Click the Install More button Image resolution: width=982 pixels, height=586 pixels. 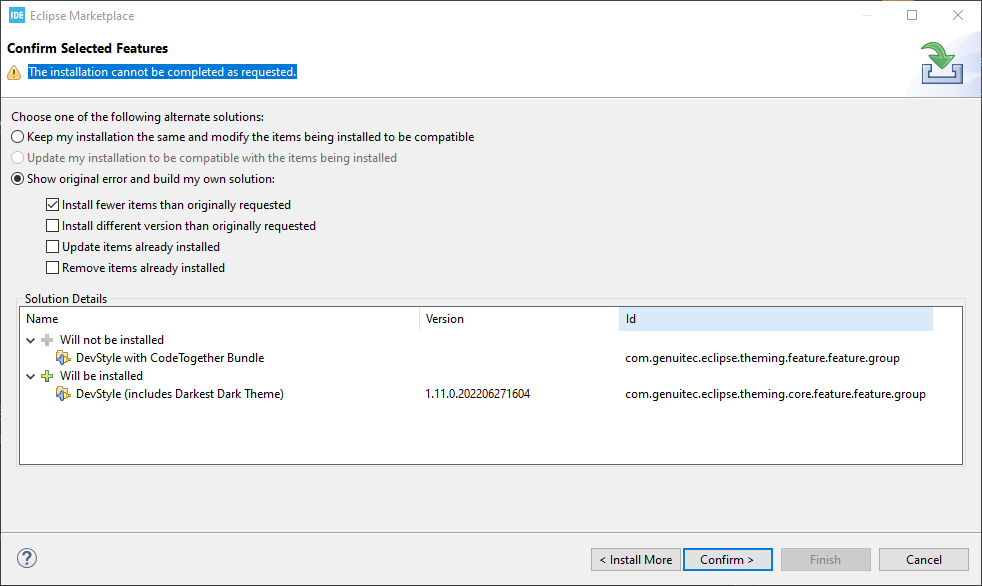pos(636,560)
